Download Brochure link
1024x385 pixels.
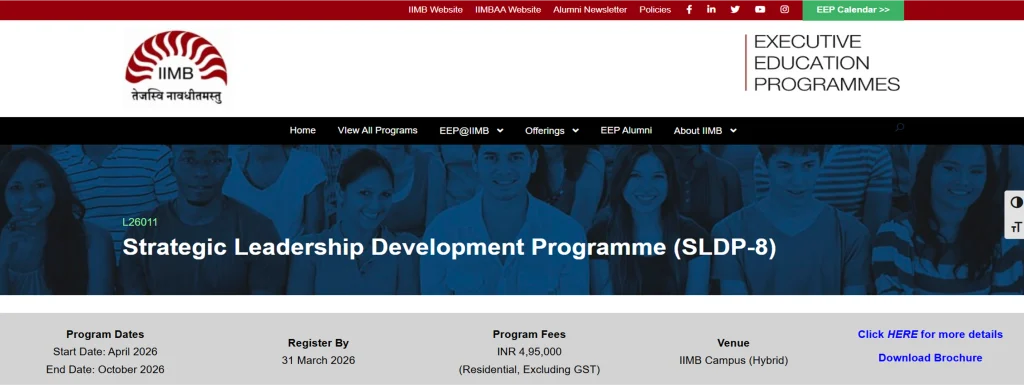pyautogui.click(x=930, y=358)
